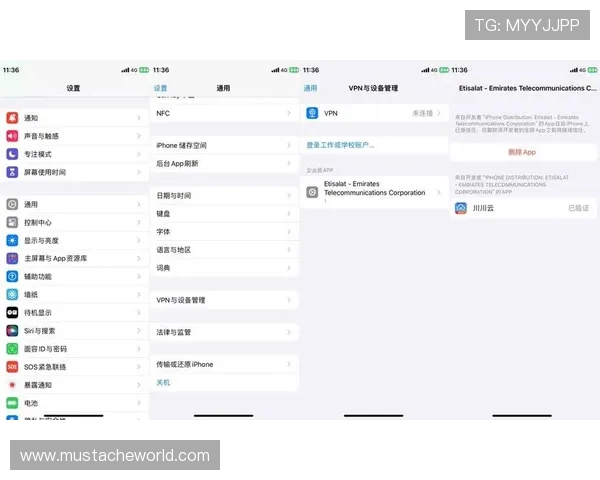Tap the 待机显示 StandBy icon
Screen dimensions: 600x480
(x=12, y=313)
